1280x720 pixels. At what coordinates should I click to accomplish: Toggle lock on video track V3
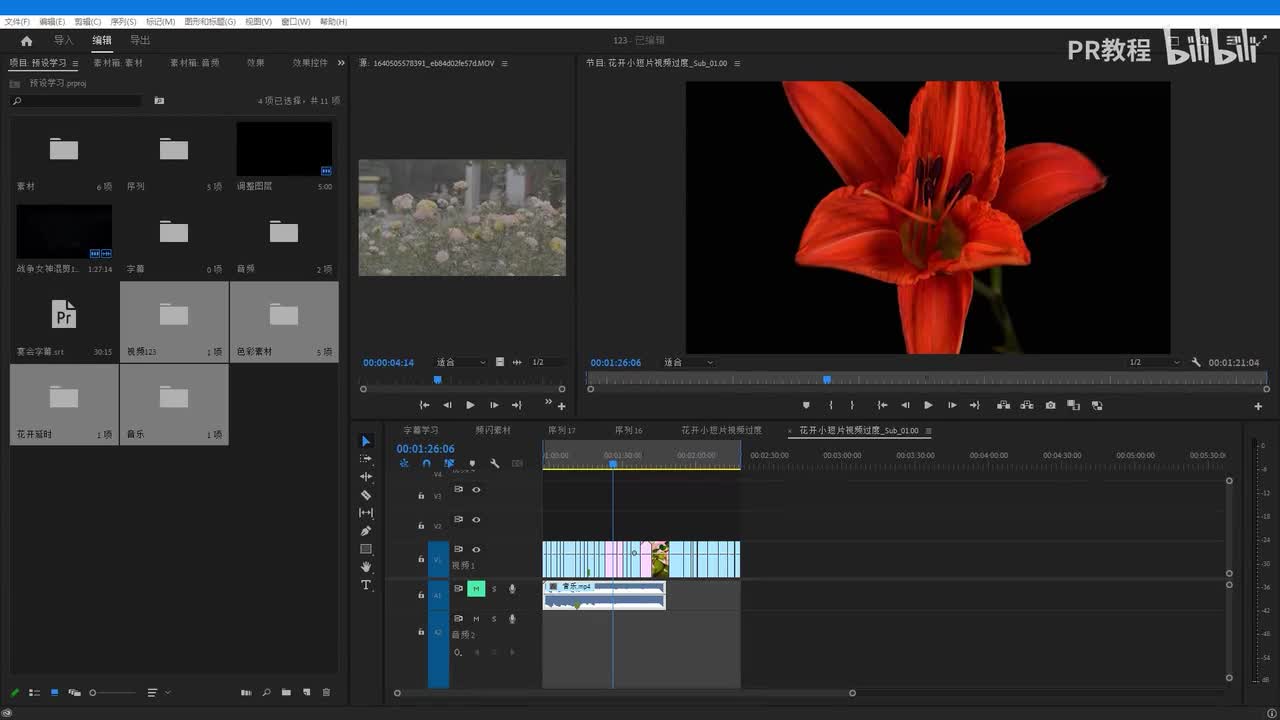pos(421,495)
